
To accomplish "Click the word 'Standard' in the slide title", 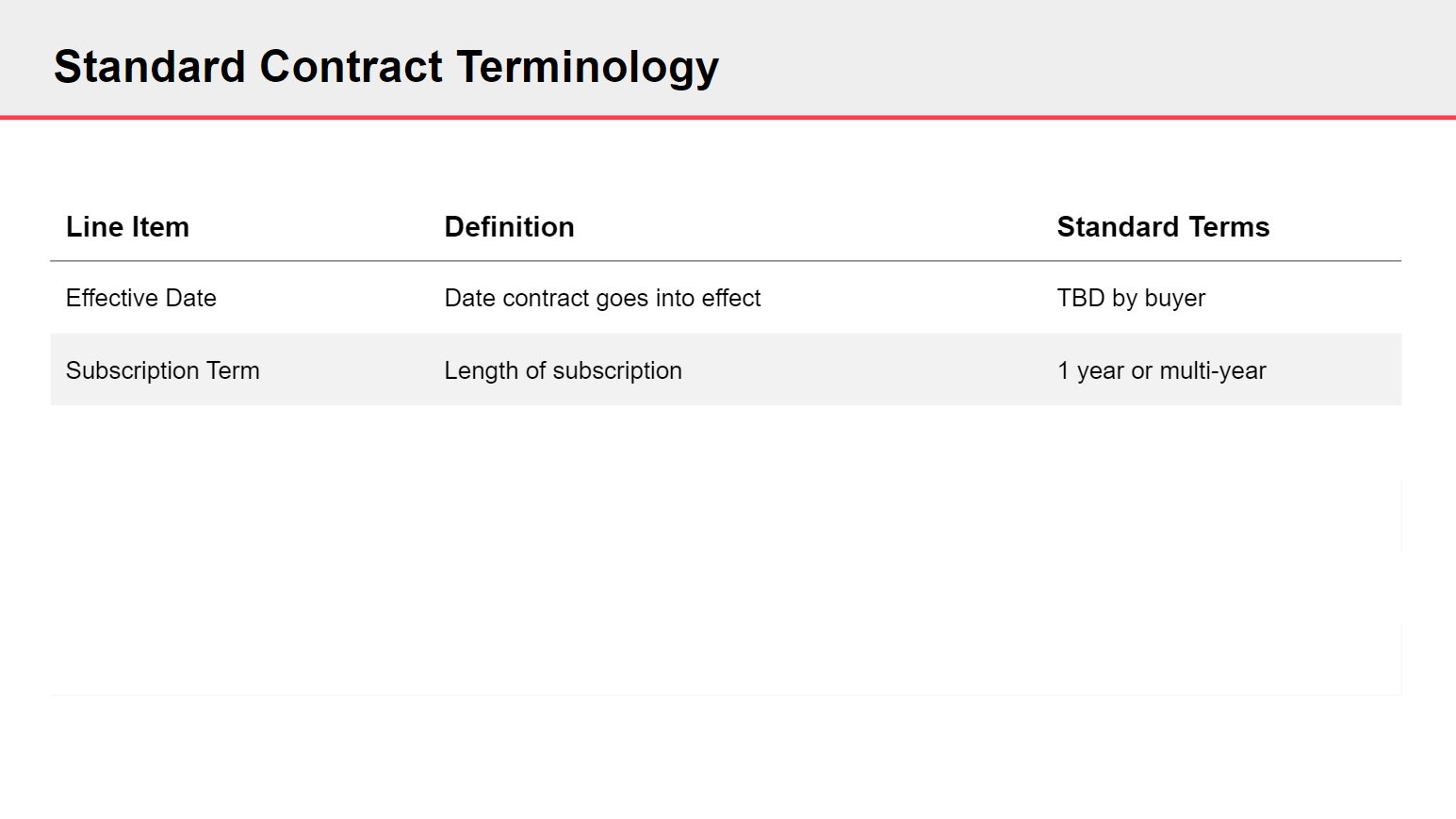I will click(149, 67).
